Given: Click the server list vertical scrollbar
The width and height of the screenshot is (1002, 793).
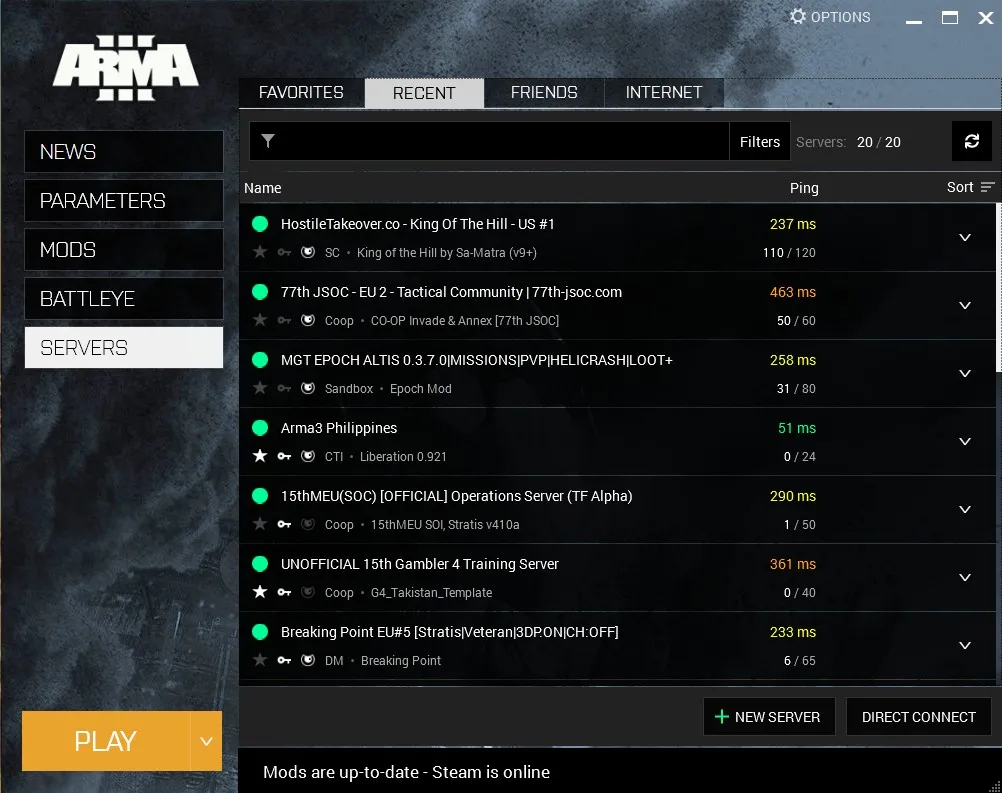Looking at the screenshot, I should 998,288.
